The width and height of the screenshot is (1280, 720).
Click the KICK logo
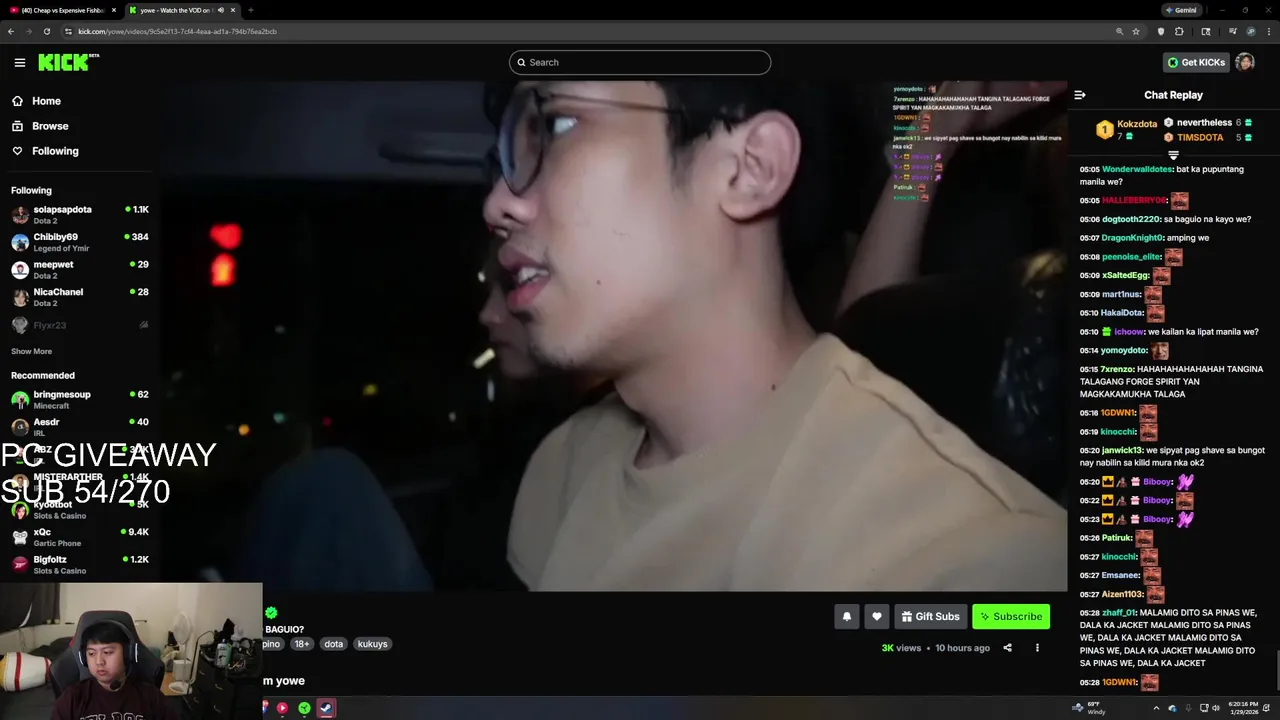pyautogui.click(x=68, y=62)
